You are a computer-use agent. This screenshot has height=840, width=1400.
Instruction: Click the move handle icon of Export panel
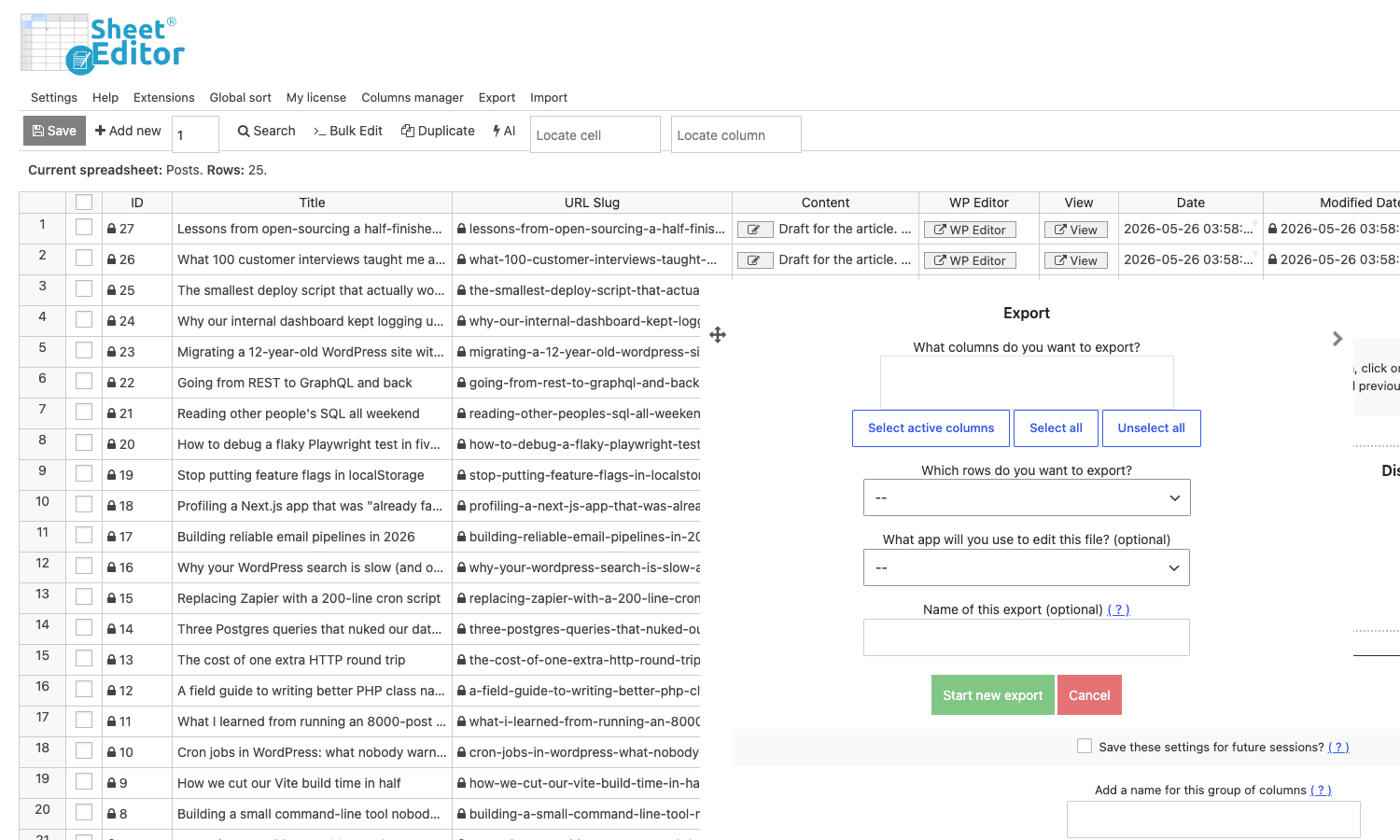click(718, 334)
